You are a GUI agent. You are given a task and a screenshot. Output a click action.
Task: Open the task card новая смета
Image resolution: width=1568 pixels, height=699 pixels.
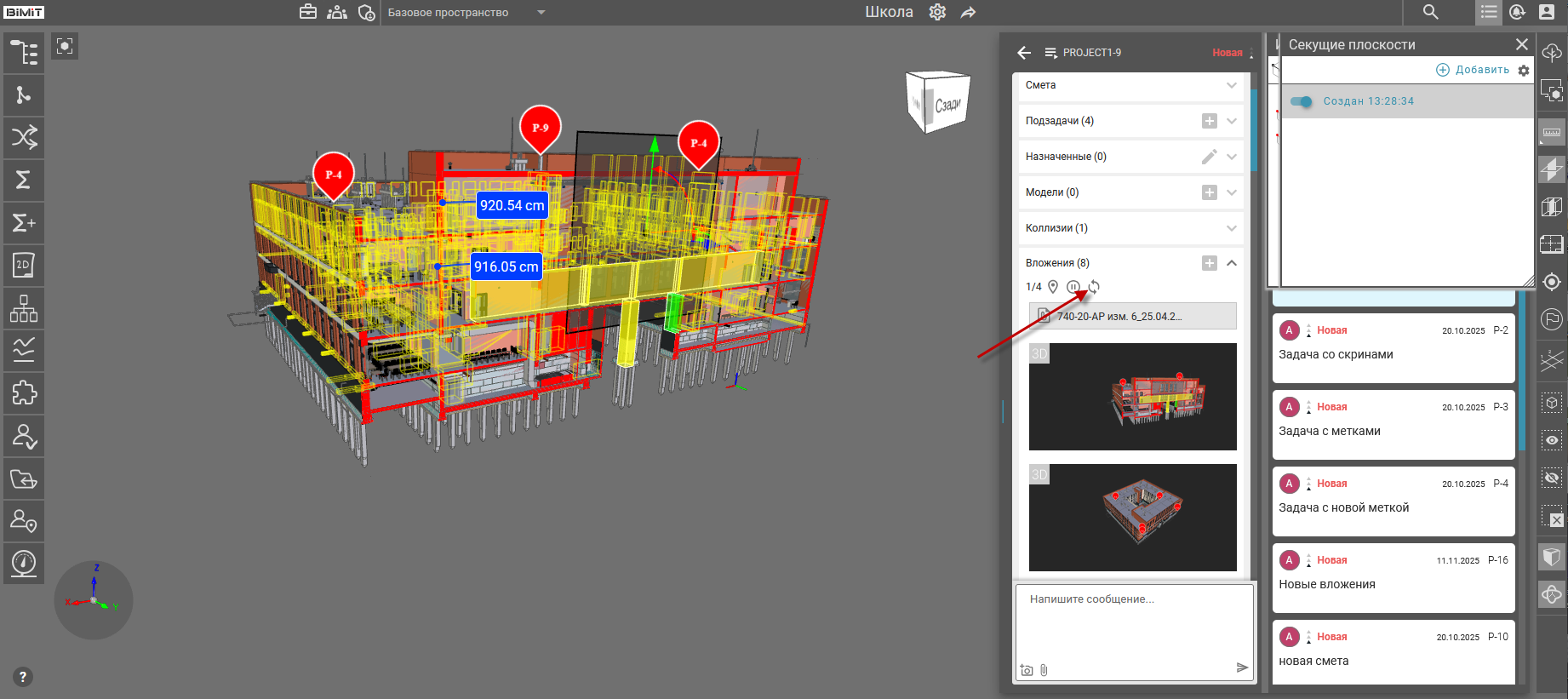[x=1393, y=652]
